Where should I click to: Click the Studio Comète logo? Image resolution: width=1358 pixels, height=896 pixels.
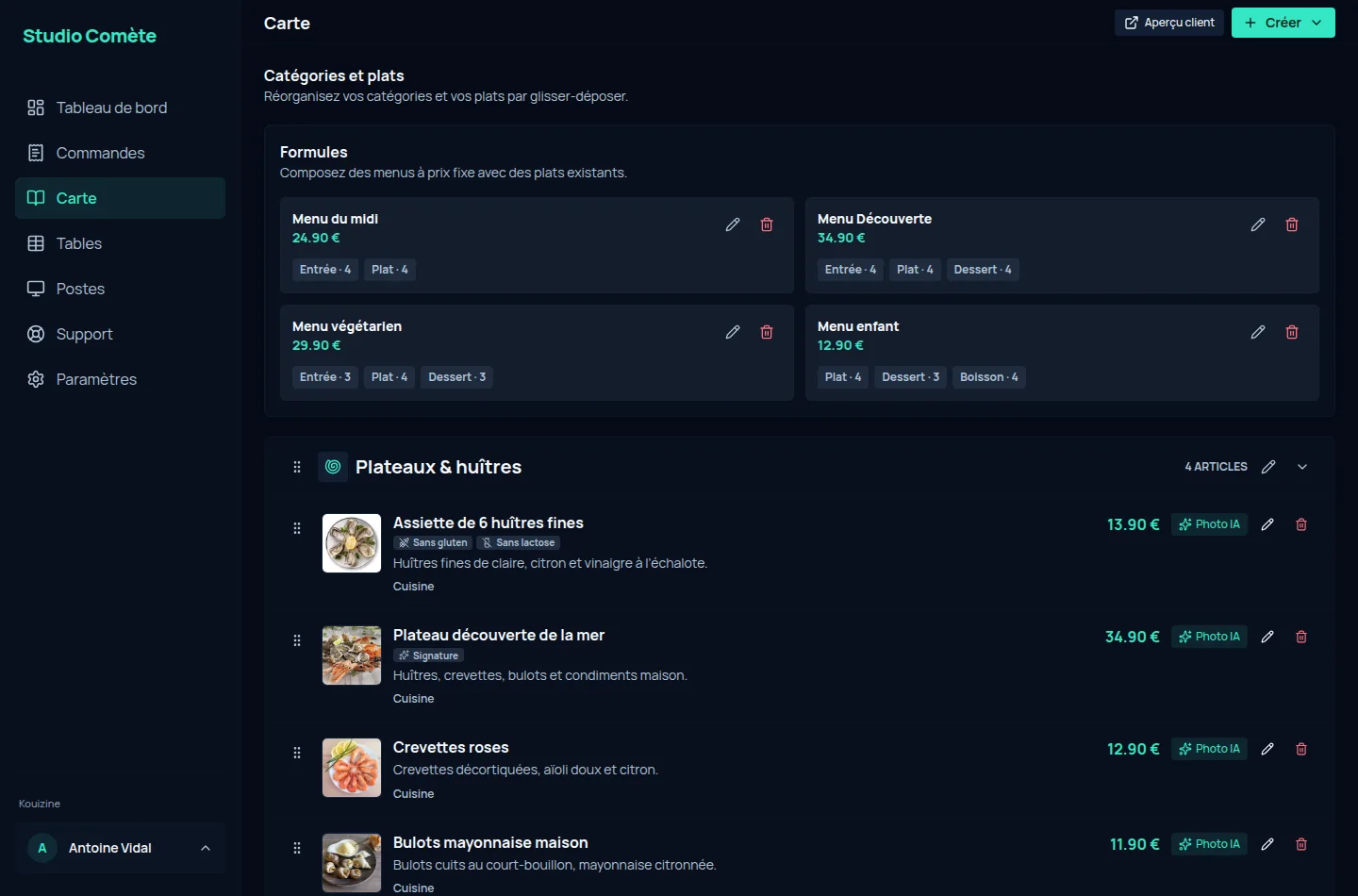click(x=90, y=36)
